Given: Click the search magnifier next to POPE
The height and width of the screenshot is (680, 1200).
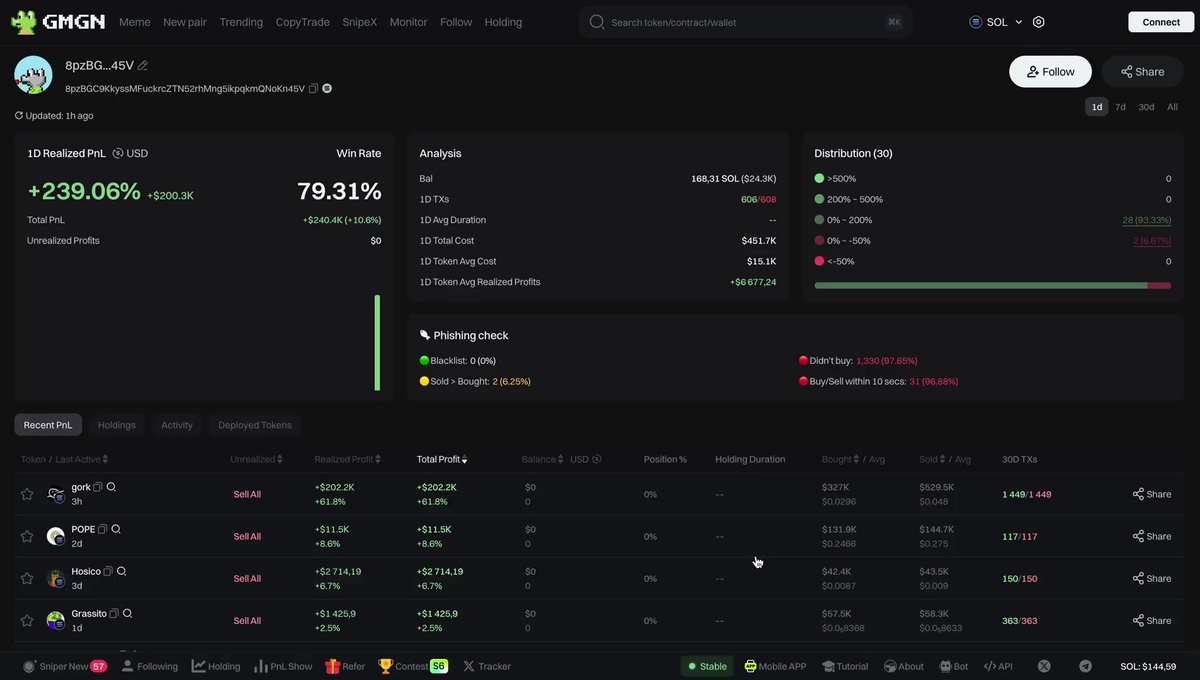Looking at the screenshot, I should [116, 529].
